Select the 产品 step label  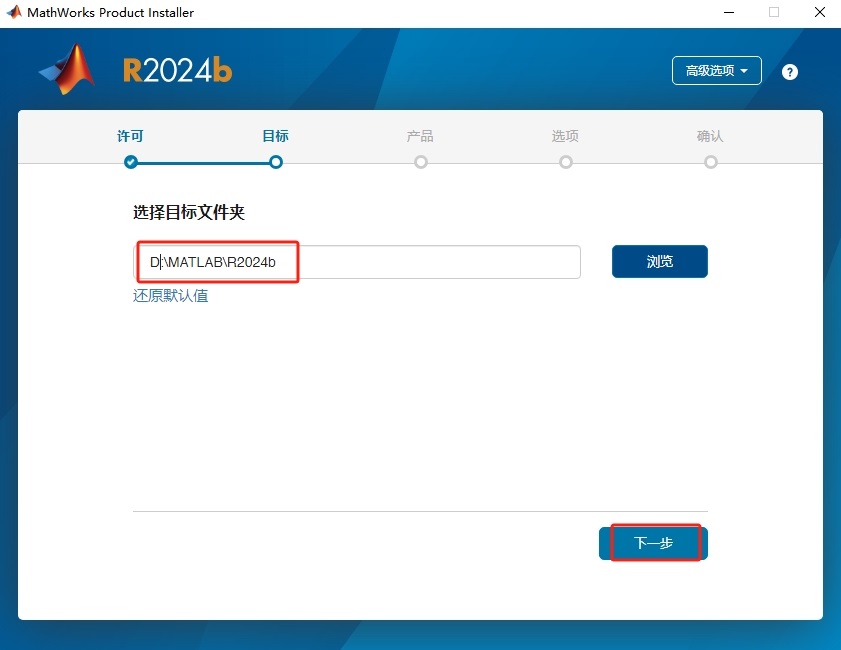pyautogui.click(x=420, y=136)
